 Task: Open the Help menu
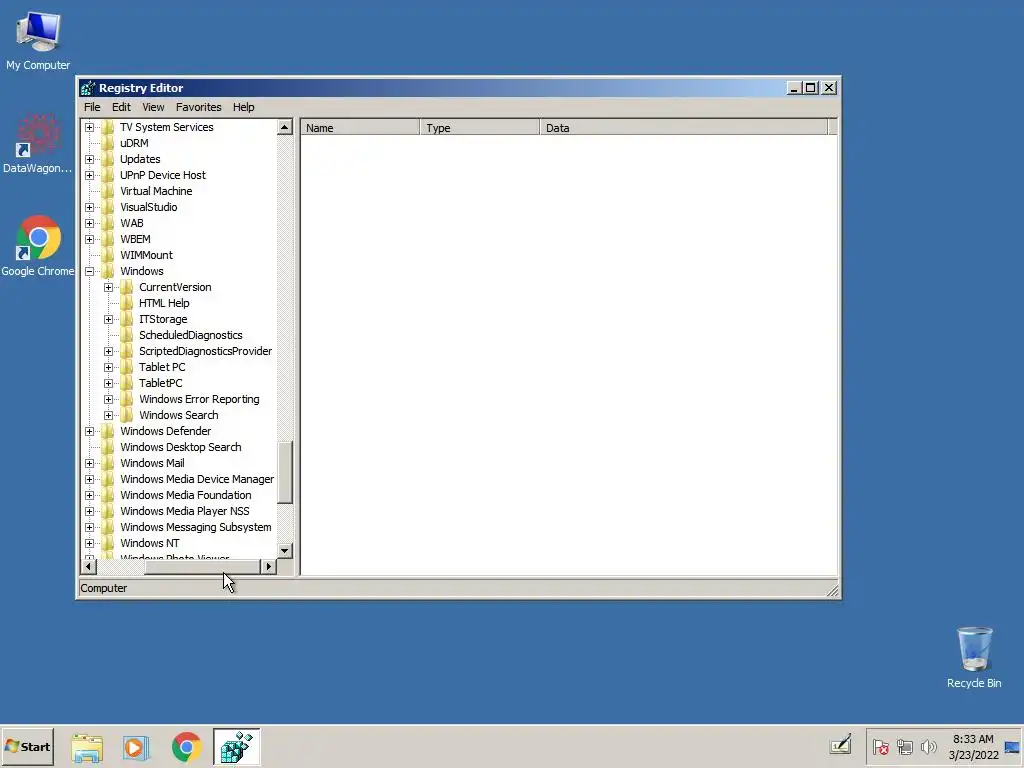click(x=244, y=107)
